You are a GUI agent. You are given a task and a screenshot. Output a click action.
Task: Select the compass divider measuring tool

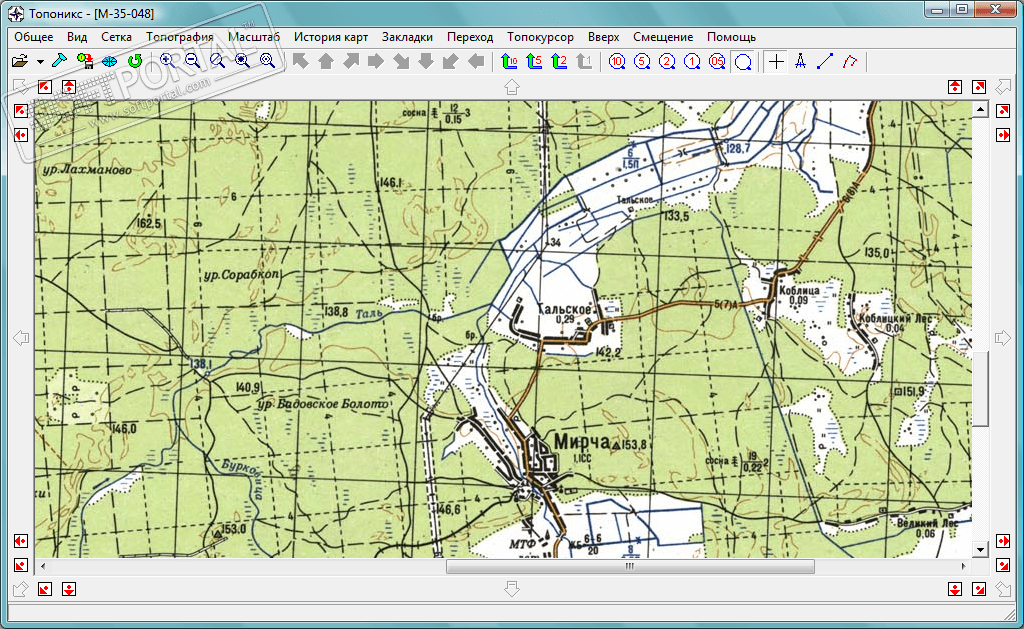[800, 62]
